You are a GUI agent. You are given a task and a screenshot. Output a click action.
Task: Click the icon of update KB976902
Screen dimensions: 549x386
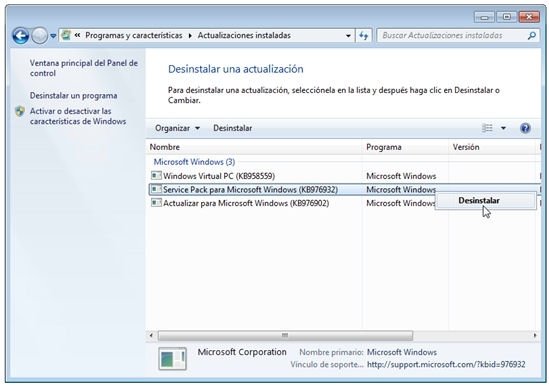pos(156,202)
